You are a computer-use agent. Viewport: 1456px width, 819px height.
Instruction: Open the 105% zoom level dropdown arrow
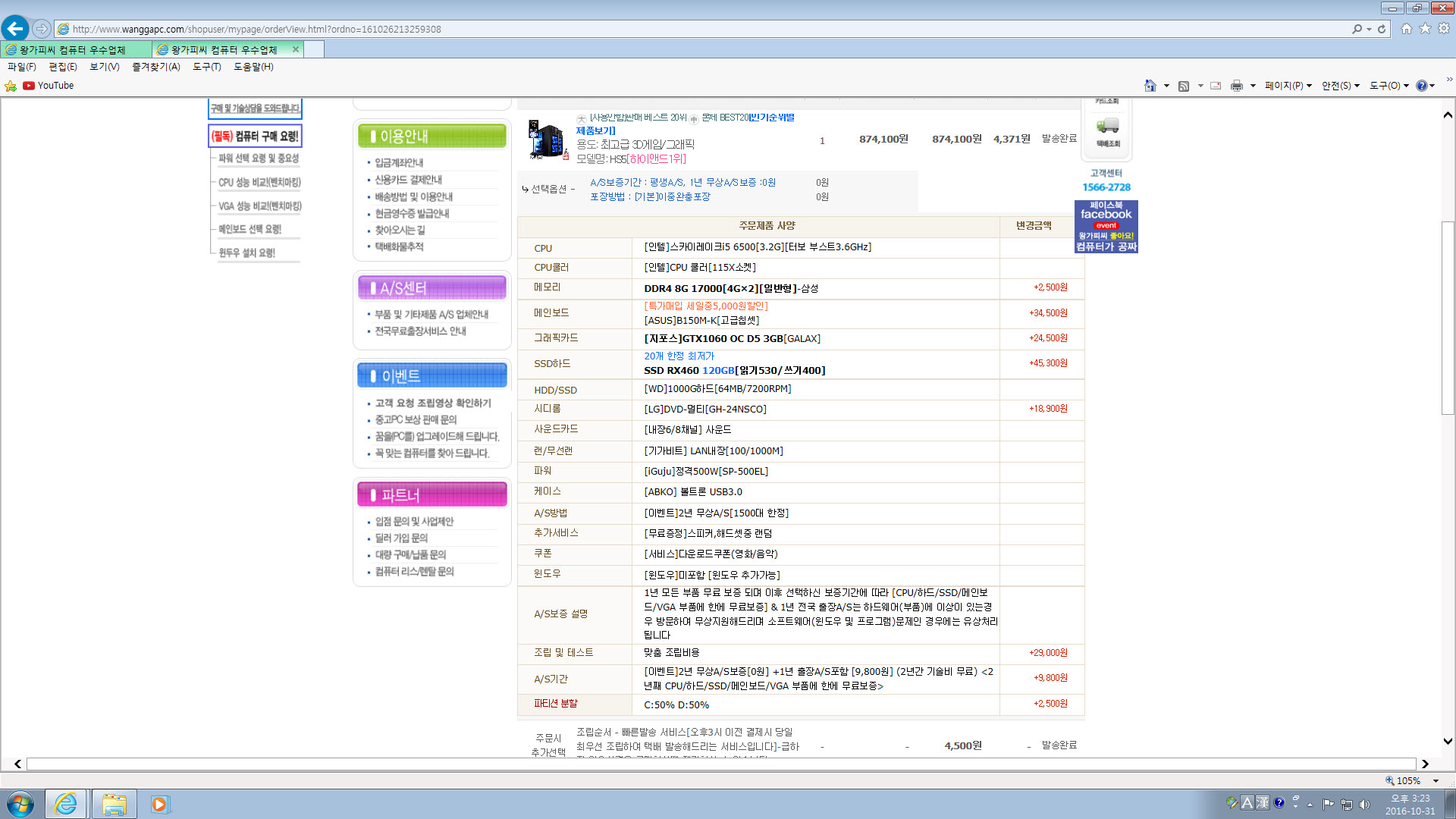pyautogui.click(x=1436, y=780)
